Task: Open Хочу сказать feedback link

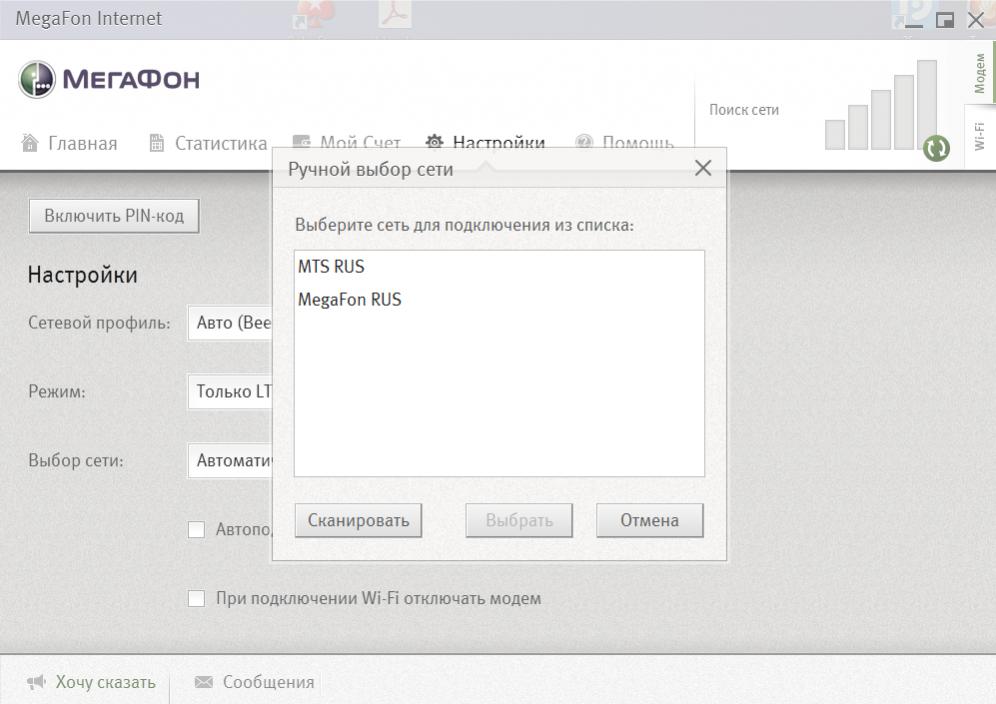Action: click(x=105, y=682)
